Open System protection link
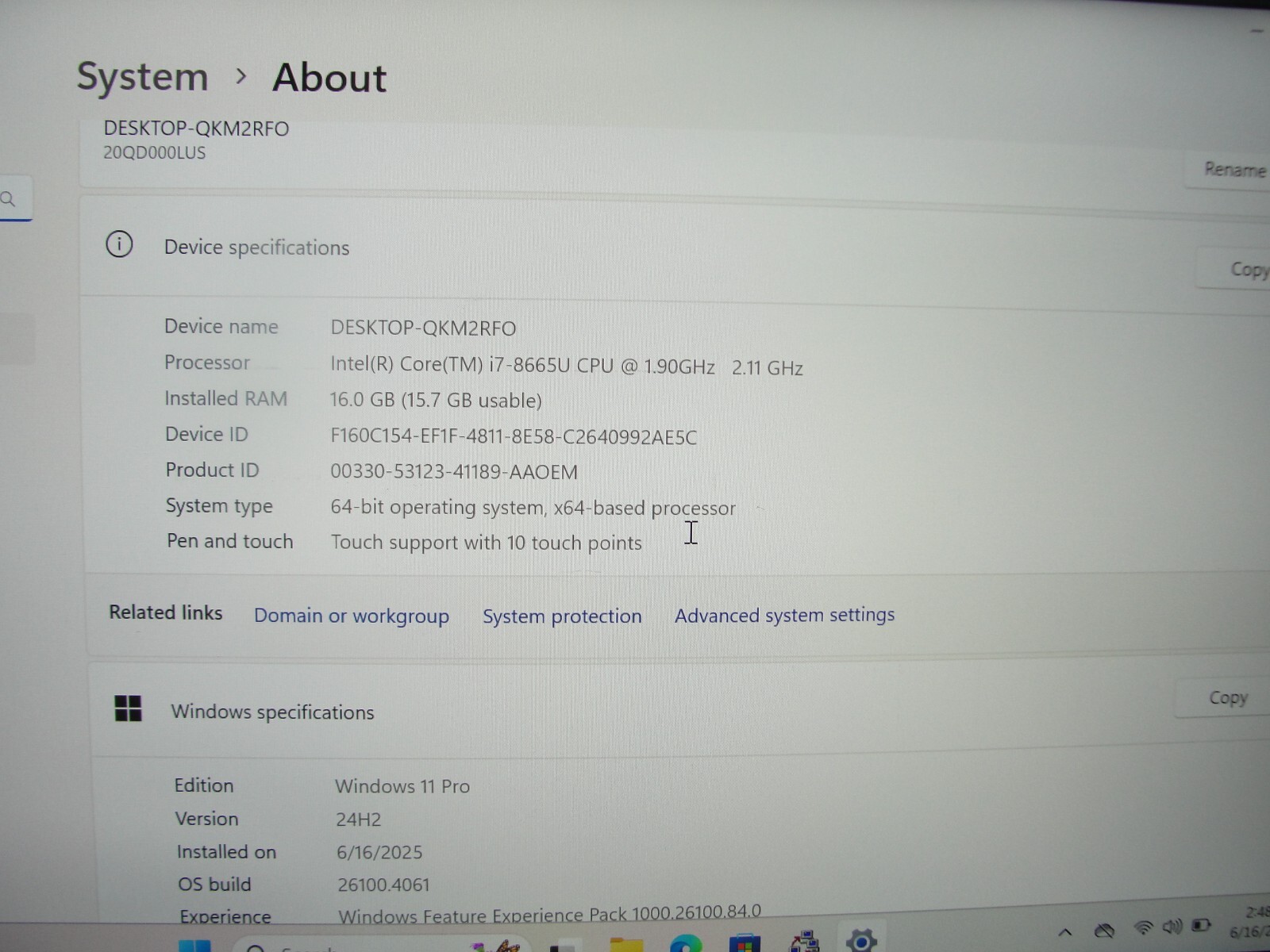1270x952 pixels. pos(562,616)
